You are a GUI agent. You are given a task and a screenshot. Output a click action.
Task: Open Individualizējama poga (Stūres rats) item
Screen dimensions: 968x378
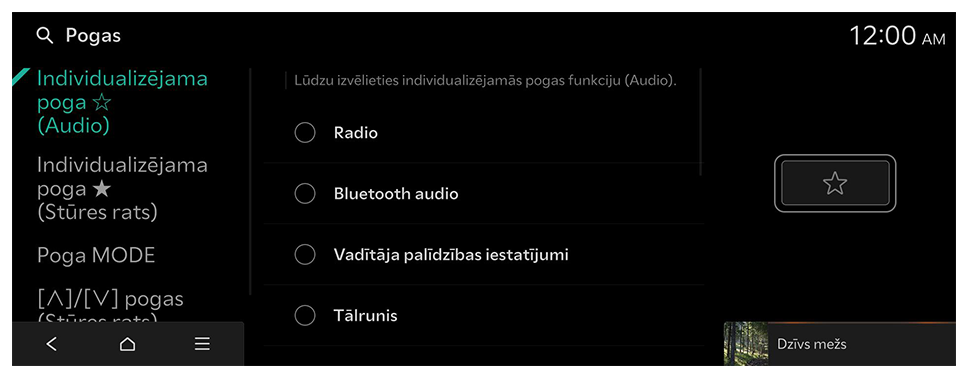[x=122, y=188]
